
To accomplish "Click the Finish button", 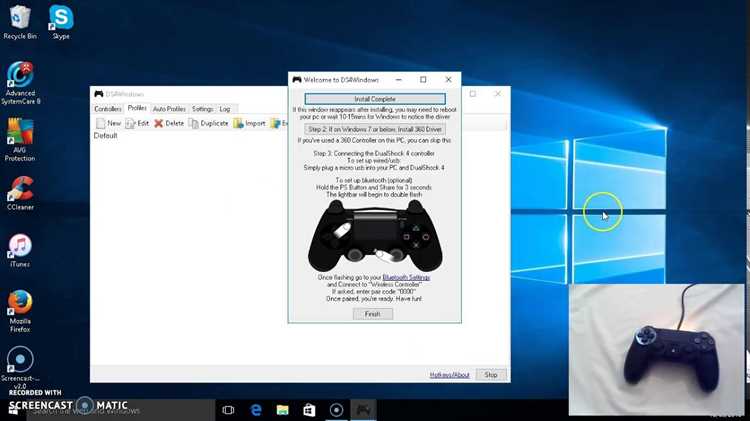I will 373,314.
